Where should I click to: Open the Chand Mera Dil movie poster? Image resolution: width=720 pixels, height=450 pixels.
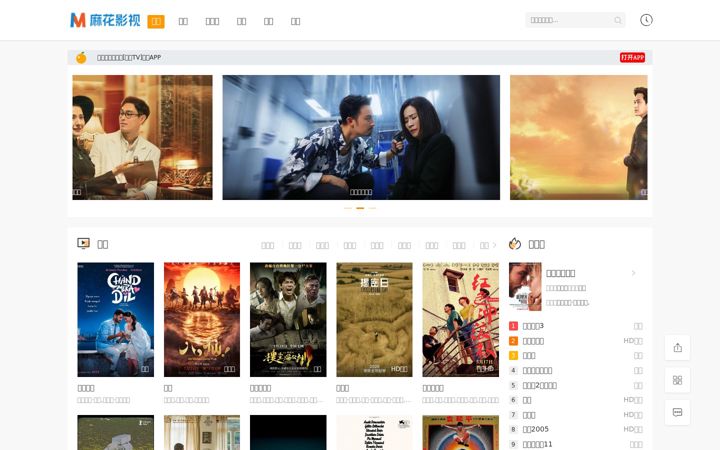[x=116, y=320]
